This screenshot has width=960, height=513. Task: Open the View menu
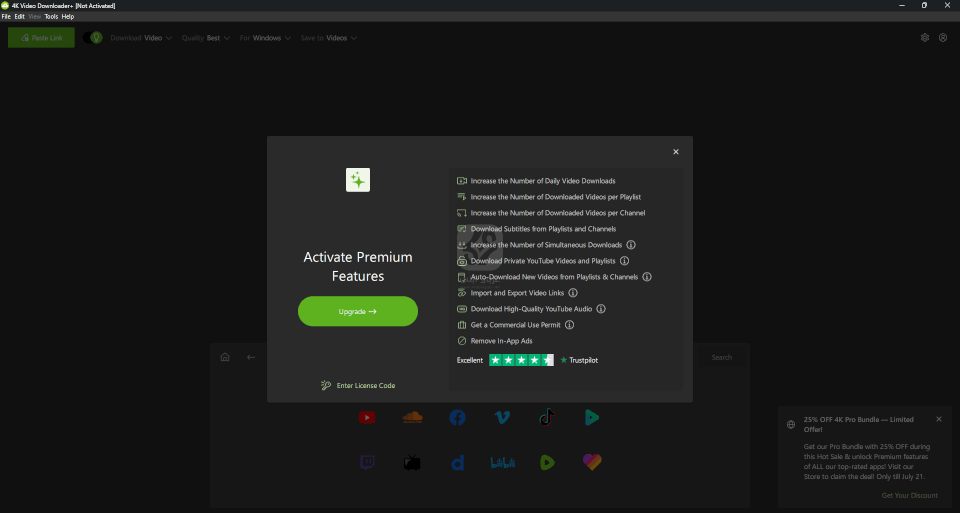[35, 17]
